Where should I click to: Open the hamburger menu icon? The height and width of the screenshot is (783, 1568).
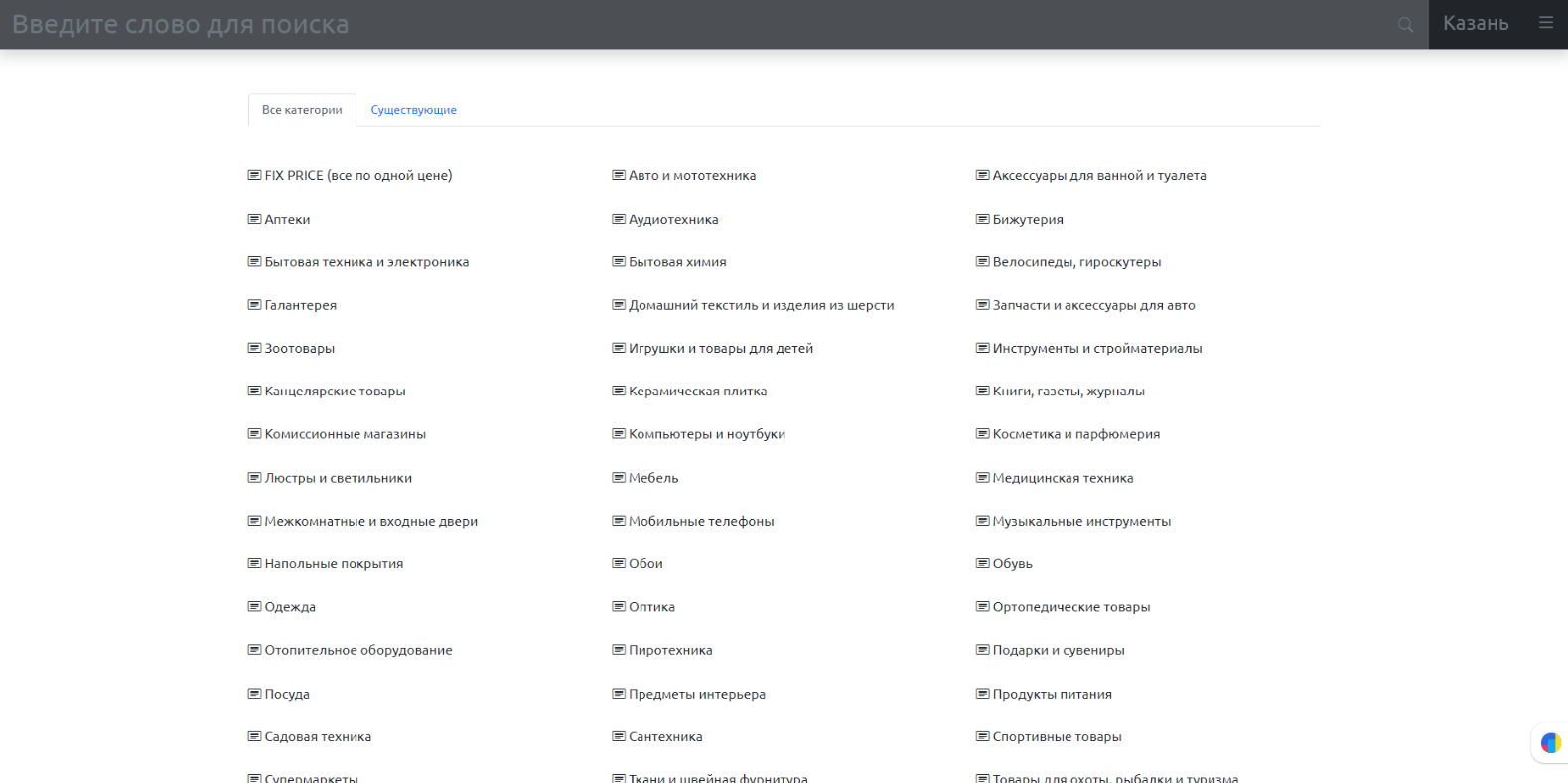pos(1545,23)
